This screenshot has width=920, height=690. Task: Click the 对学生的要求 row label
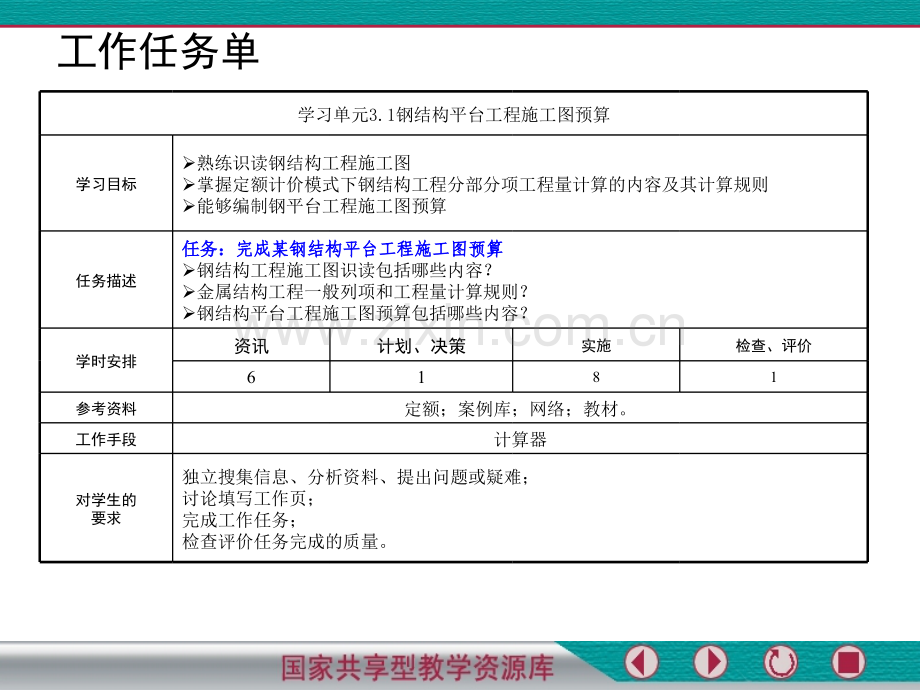coord(106,508)
